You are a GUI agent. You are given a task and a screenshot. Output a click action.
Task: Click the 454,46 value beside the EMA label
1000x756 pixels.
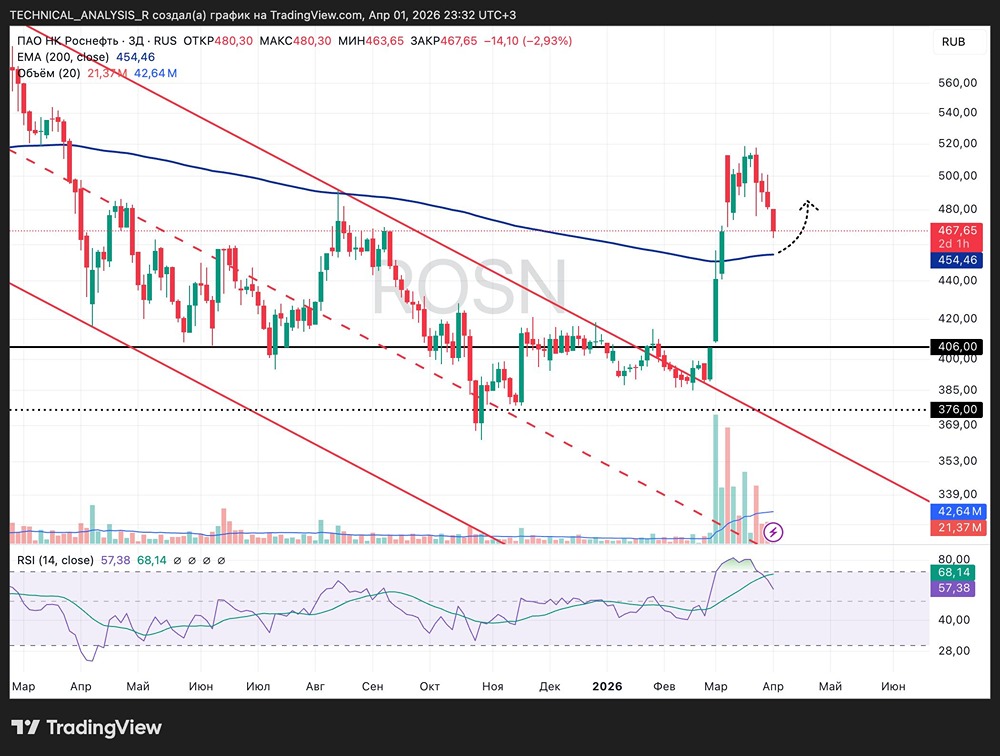(135, 57)
